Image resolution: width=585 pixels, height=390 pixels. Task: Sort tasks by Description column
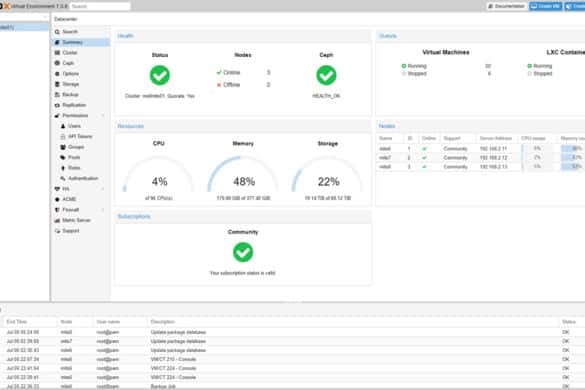(353, 322)
